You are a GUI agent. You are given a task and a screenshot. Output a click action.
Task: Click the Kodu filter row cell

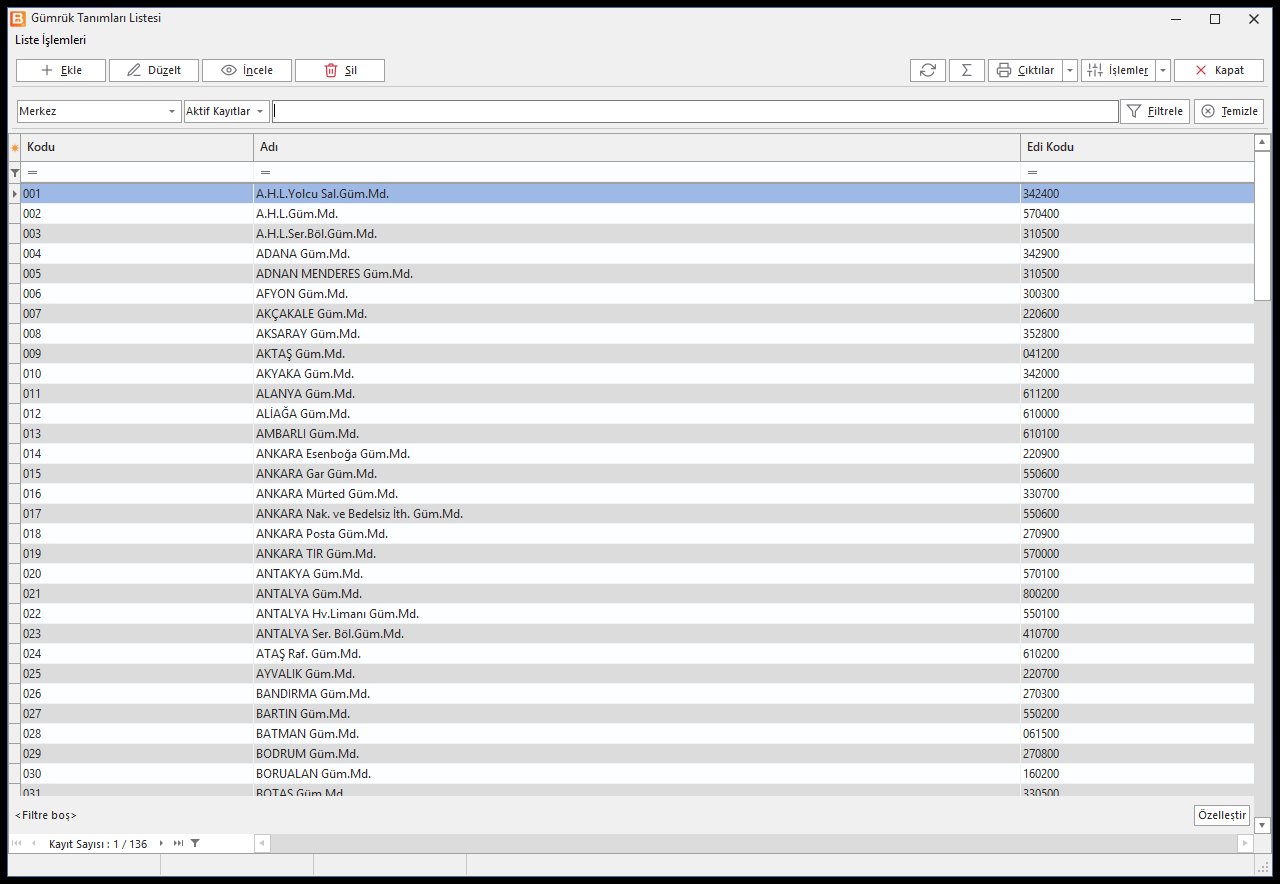(x=137, y=172)
